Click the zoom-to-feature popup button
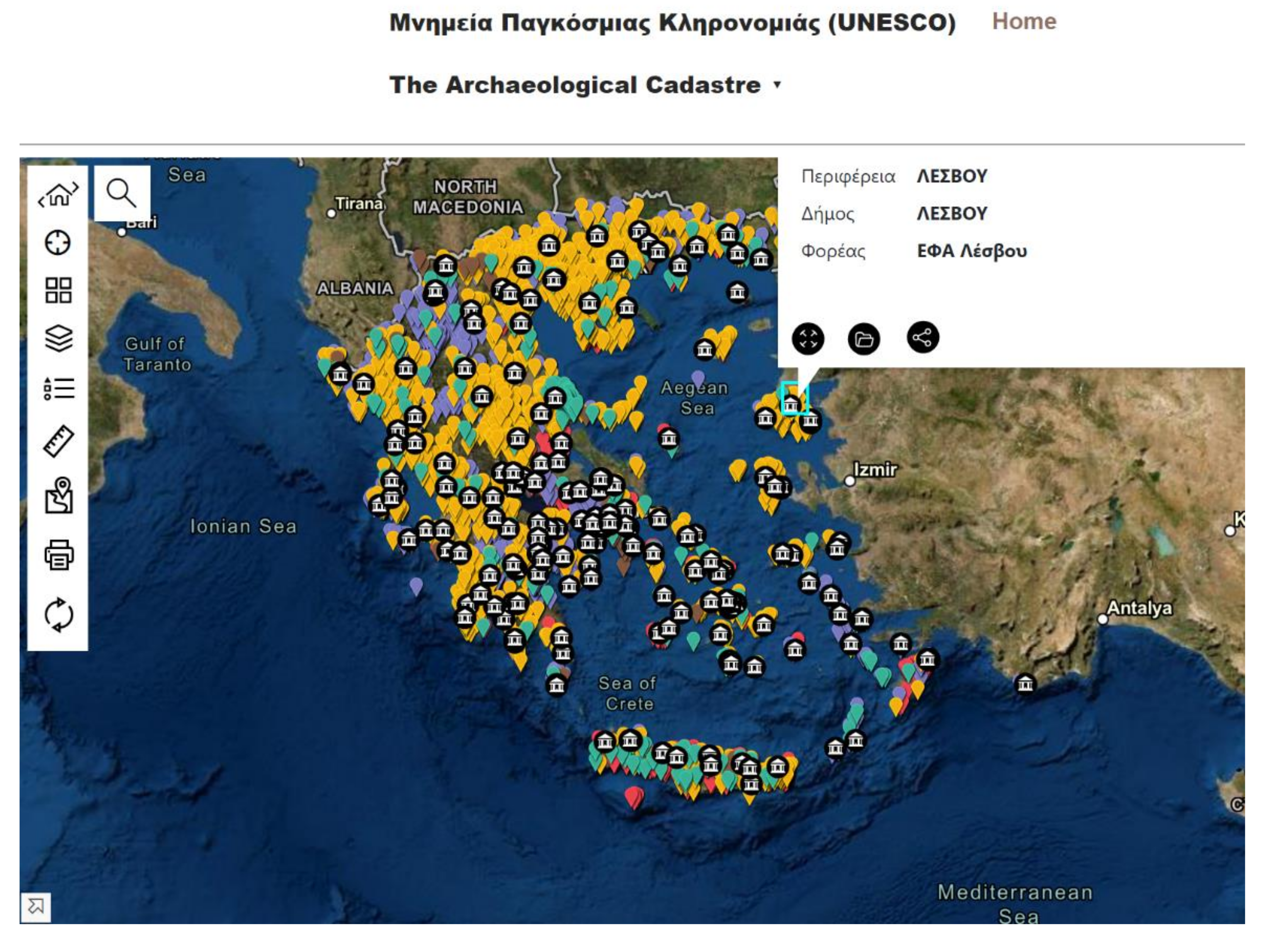The height and width of the screenshot is (952, 1272). [807, 338]
